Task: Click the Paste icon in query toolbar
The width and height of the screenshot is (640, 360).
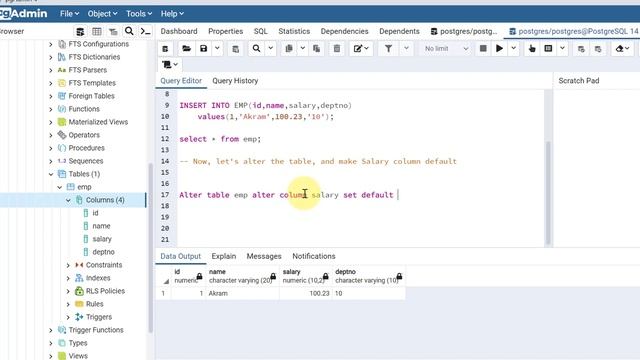Action: coord(316,49)
